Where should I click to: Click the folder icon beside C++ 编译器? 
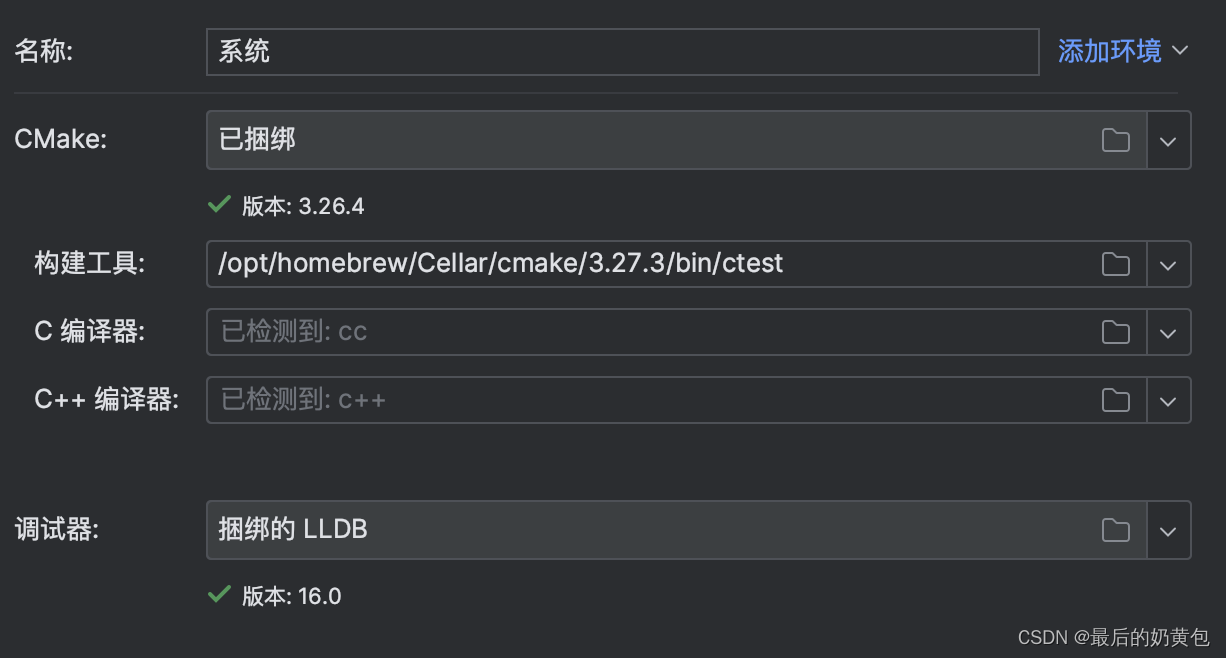(x=1117, y=400)
